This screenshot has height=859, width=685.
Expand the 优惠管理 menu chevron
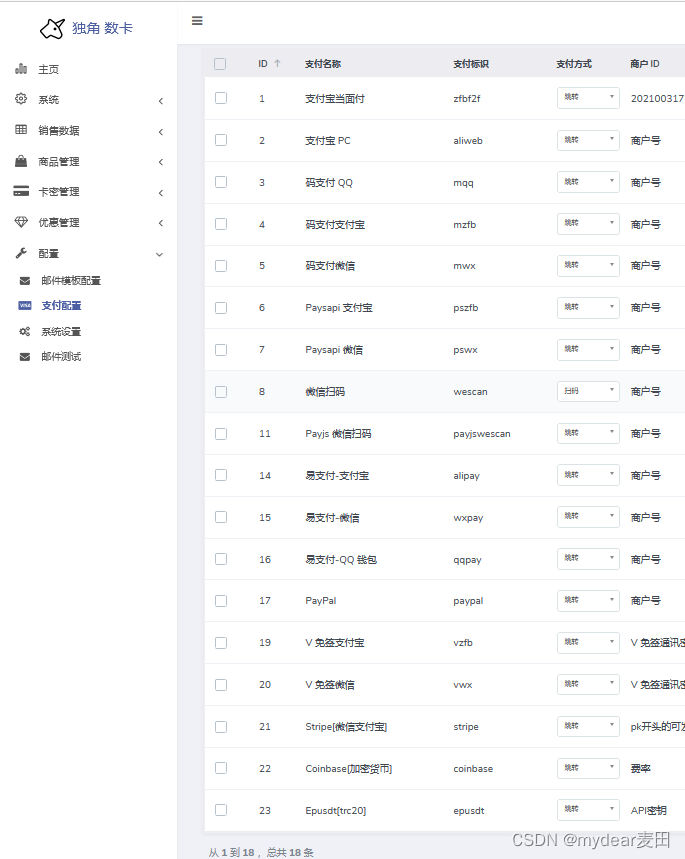pyautogui.click(x=161, y=223)
